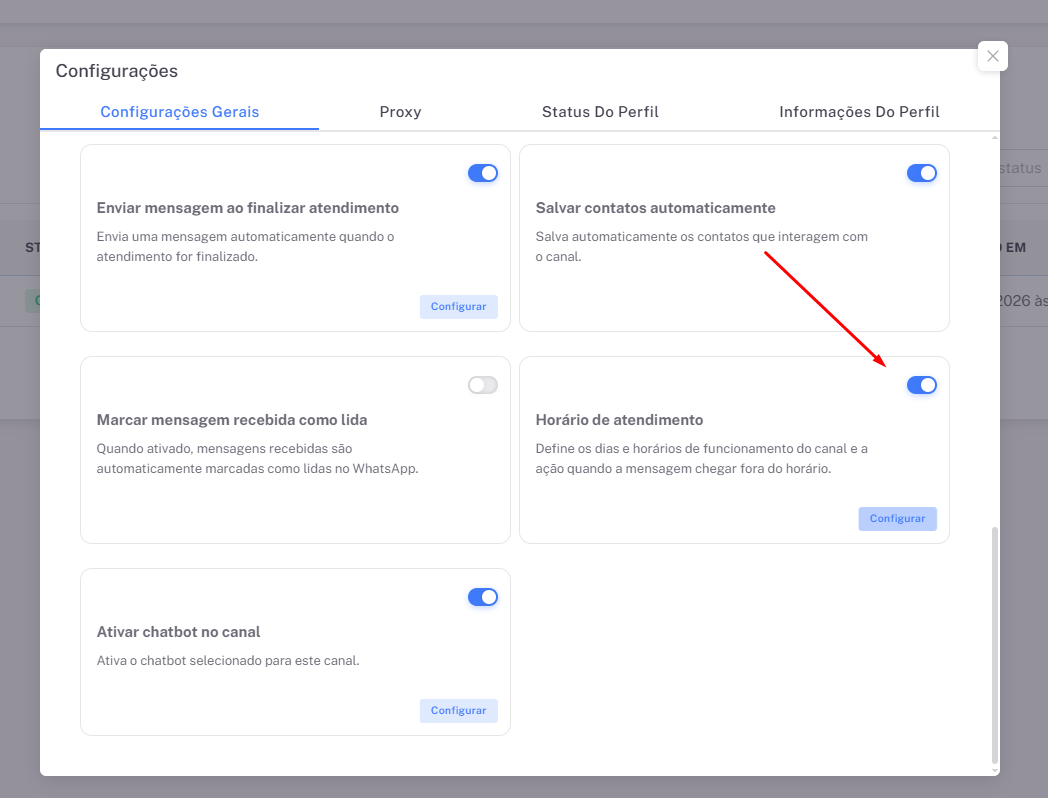This screenshot has width=1048, height=798.
Task: Go to Informações Do Perfil tab
Action: 859,112
